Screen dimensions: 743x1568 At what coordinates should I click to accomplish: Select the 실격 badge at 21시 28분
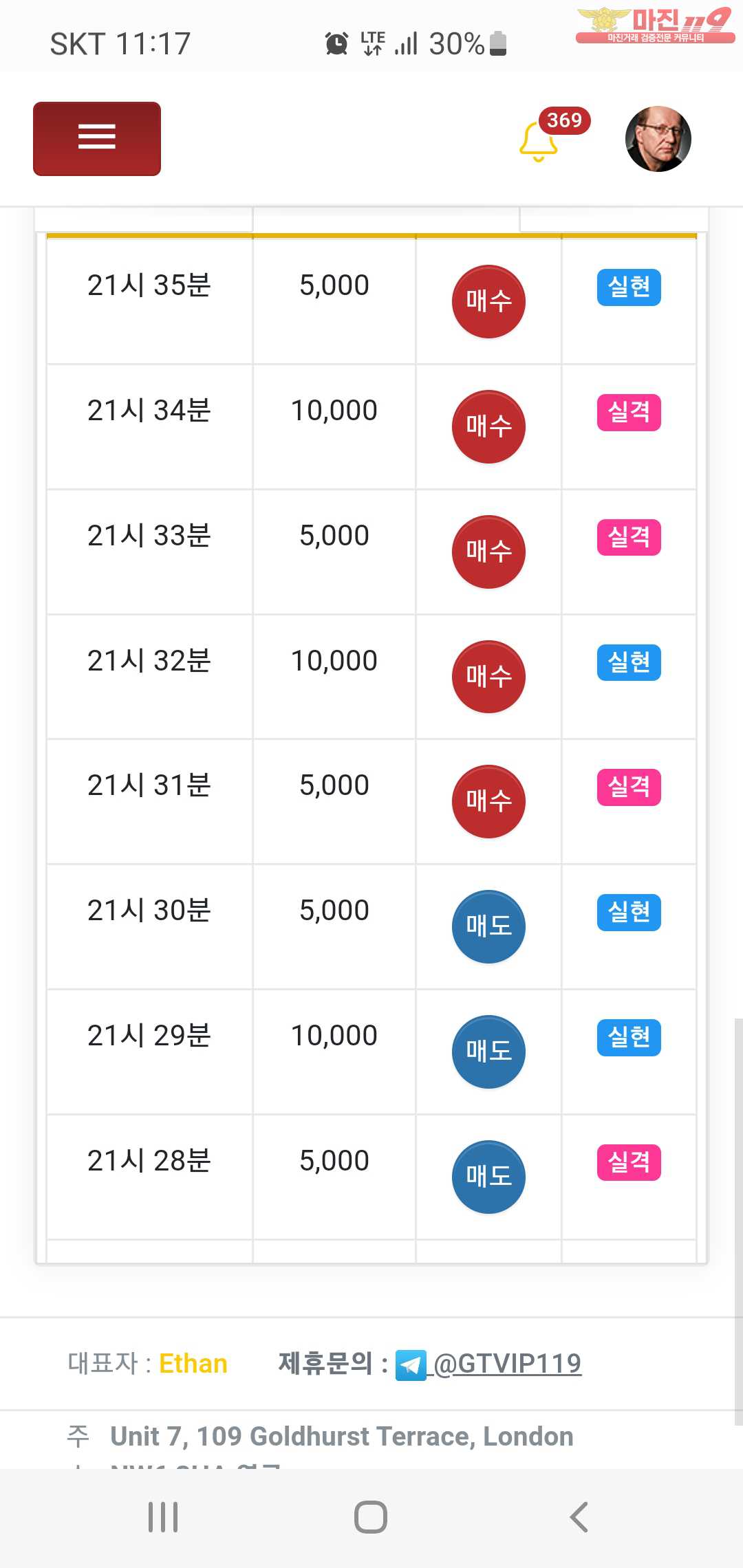tap(629, 1162)
